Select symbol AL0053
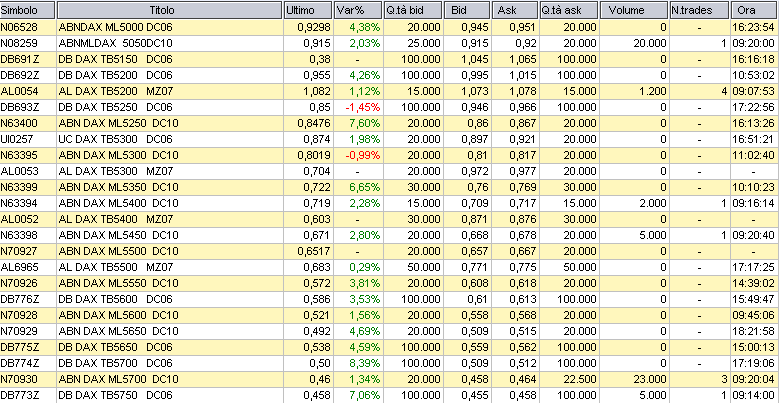The width and height of the screenshot is (779, 403). point(19,171)
